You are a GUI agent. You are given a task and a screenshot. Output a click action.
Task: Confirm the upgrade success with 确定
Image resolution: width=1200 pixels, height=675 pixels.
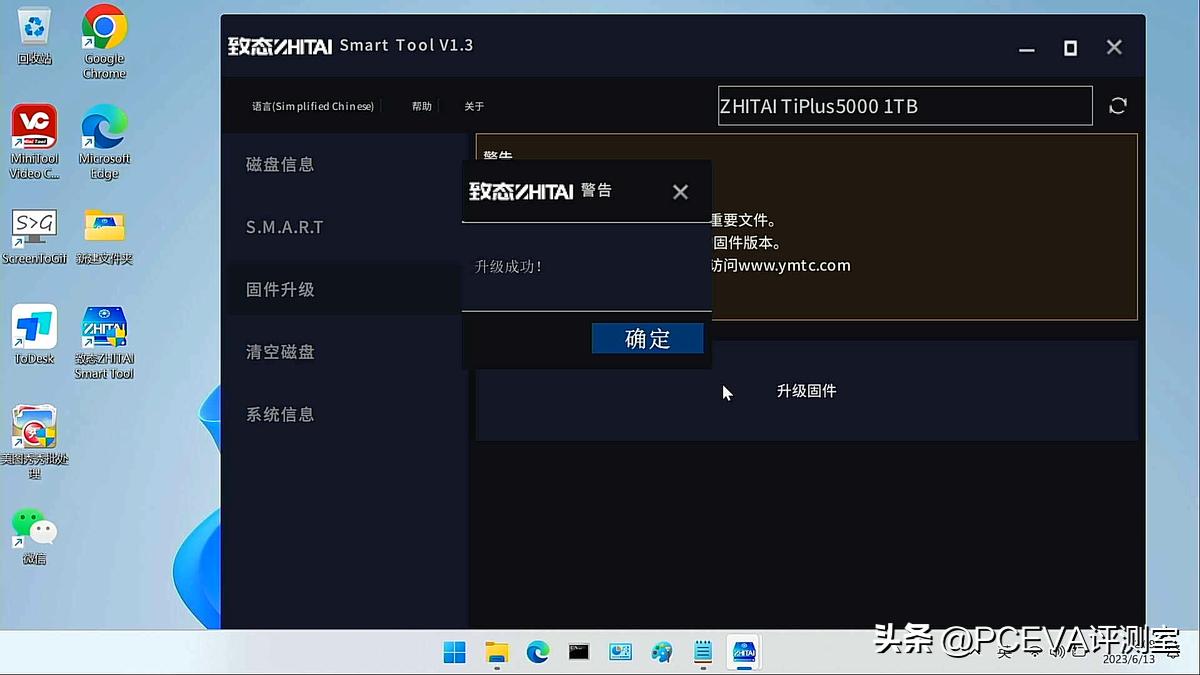pyautogui.click(x=647, y=338)
